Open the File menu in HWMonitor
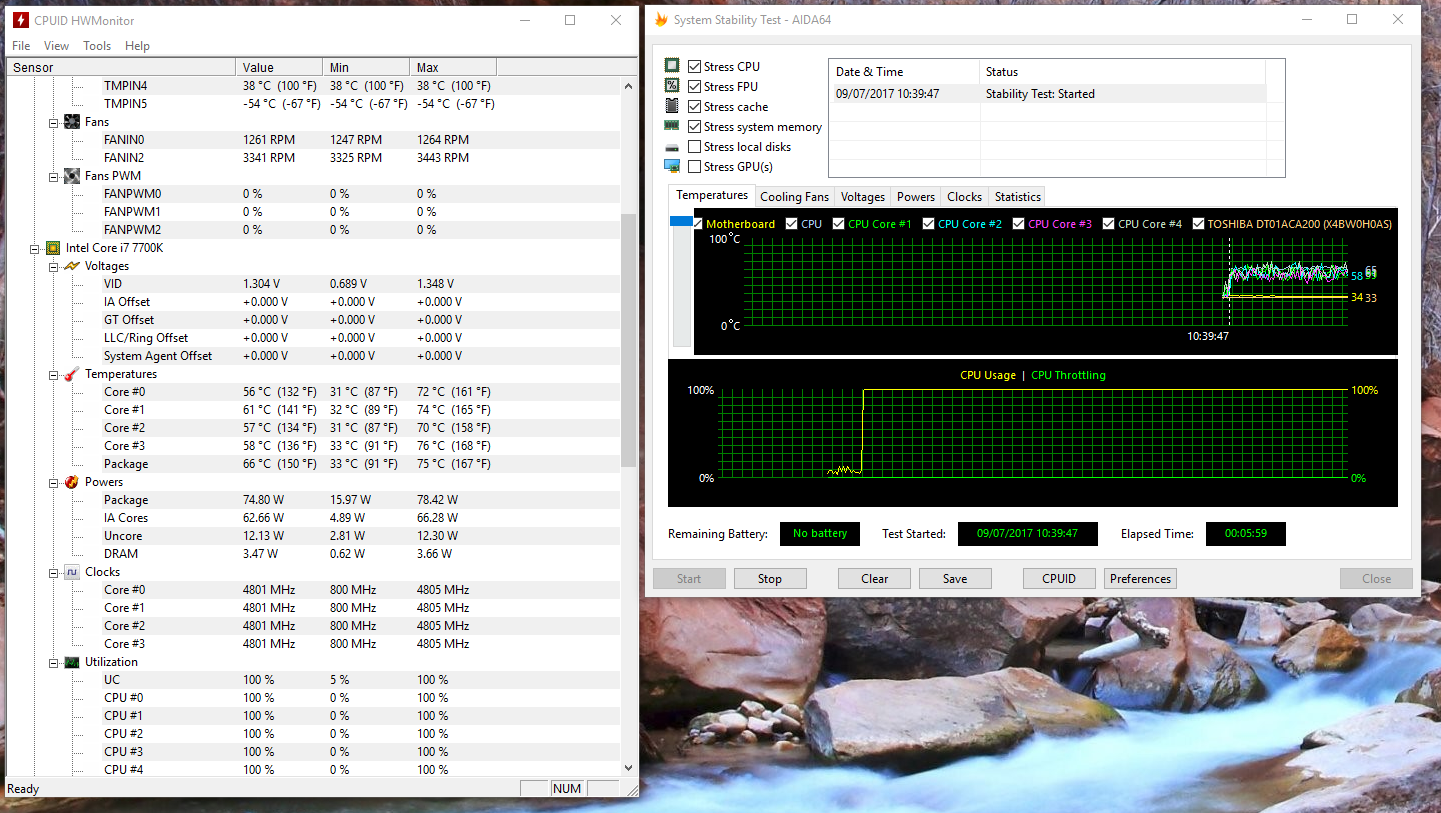 [x=21, y=46]
